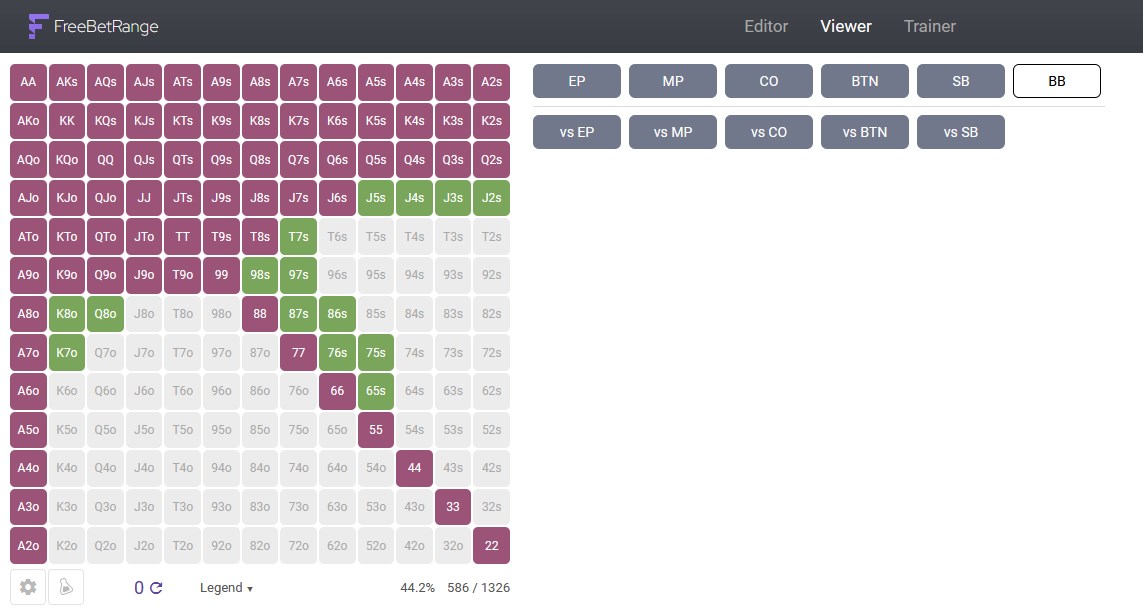The width and height of the screenshot is (1143, 611).
Task: Click the reset counter refresh icon
Action: (x=156, y=588)
